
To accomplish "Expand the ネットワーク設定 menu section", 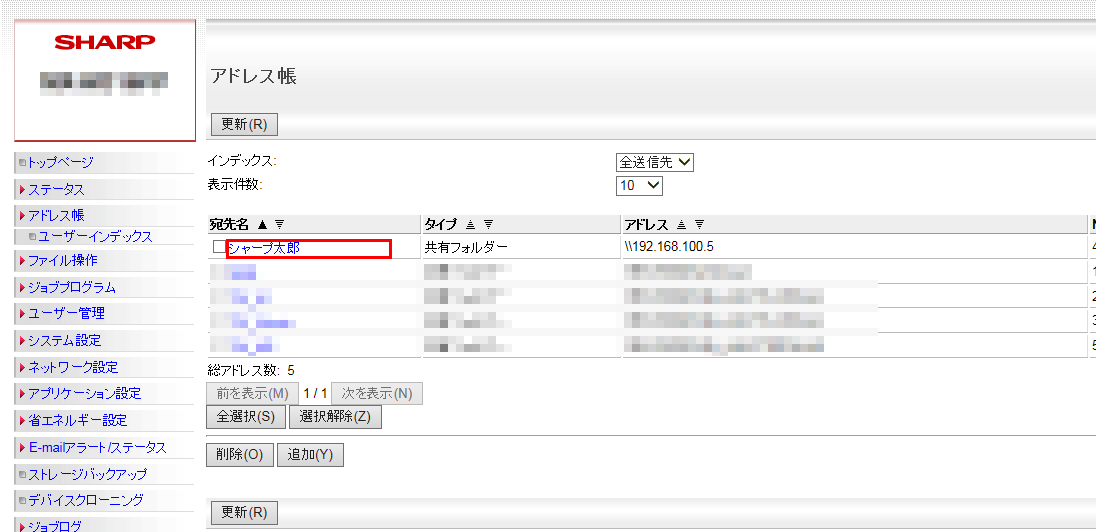I will pos(72,367).
